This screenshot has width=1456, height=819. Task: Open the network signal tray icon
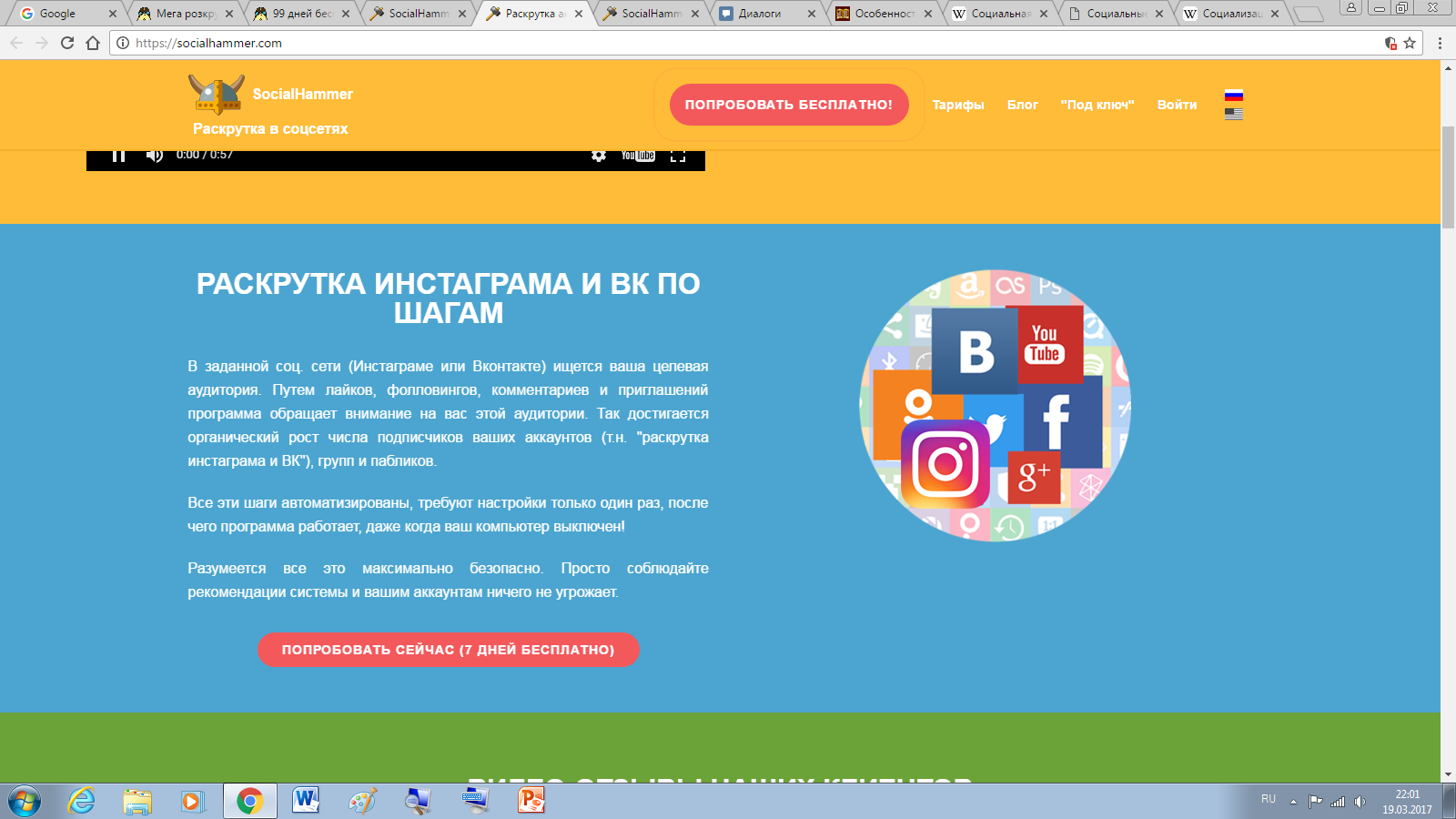click(x=1338, y=802)
